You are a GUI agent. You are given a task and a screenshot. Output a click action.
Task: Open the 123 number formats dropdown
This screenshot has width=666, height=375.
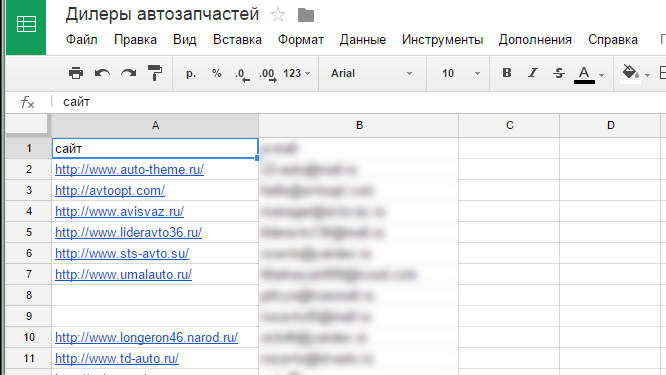click(296, 73)
